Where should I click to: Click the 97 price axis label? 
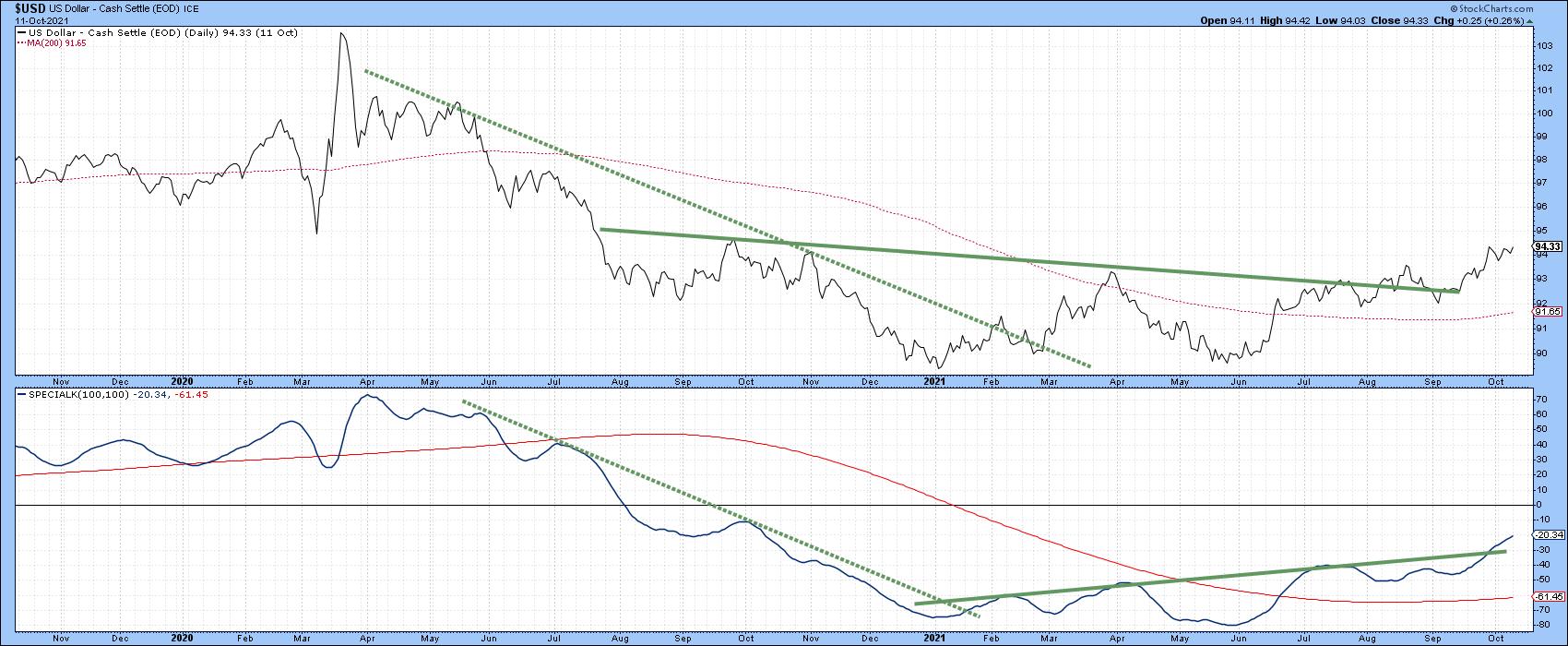point(1541,183)
